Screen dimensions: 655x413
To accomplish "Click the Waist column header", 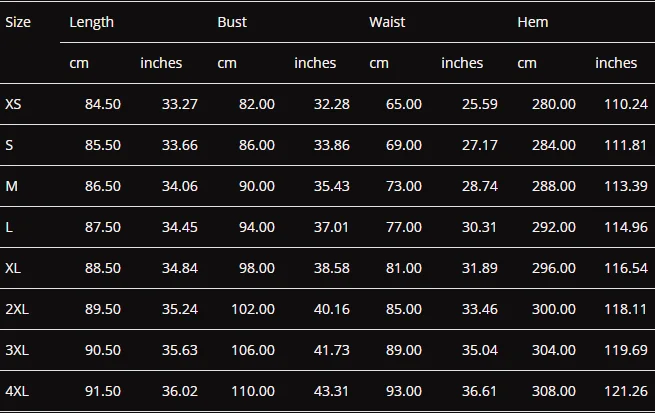I will 387,22.
